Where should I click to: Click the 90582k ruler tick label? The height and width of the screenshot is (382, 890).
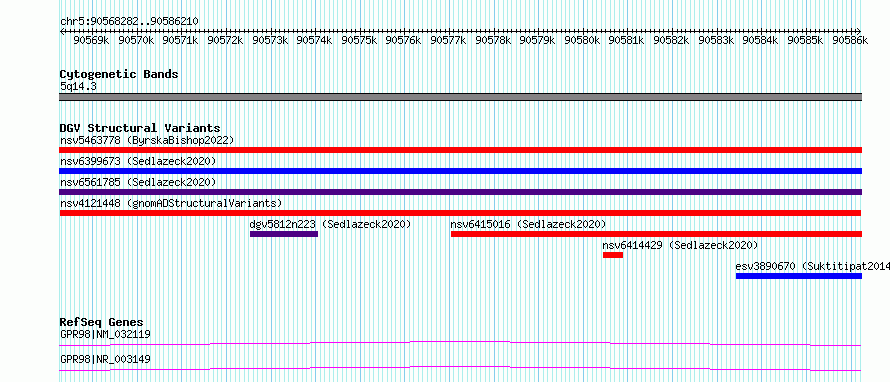[671, 40]
